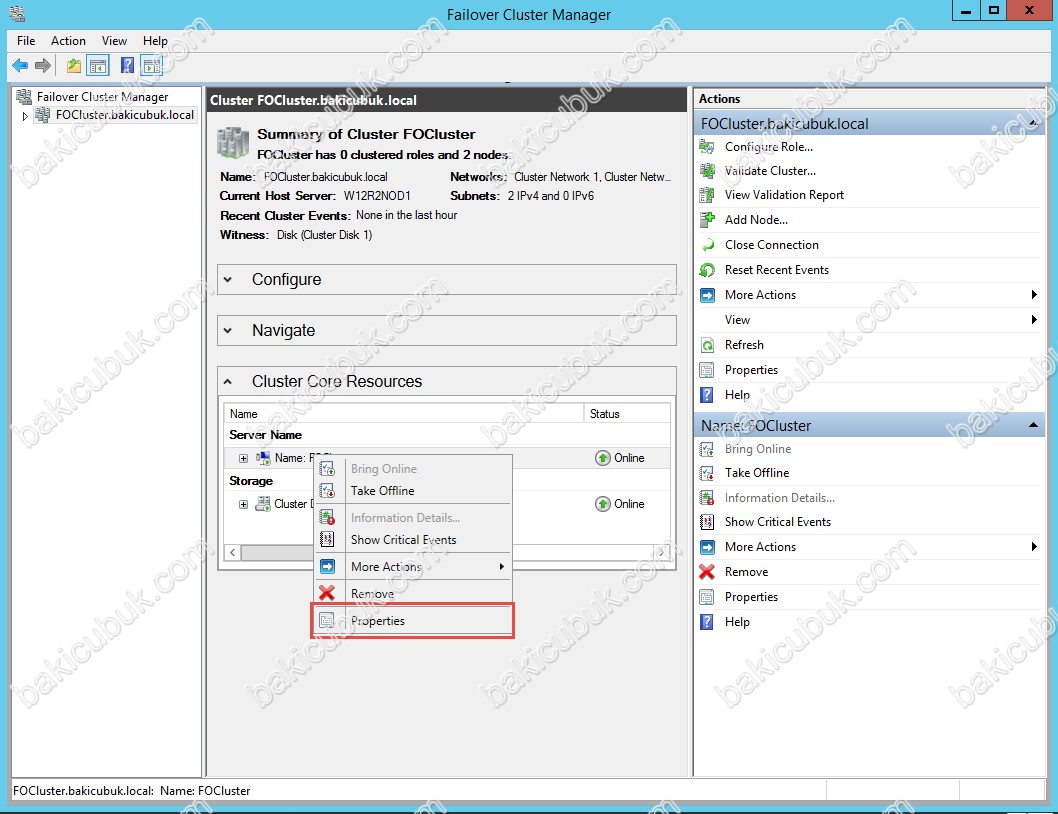Collapse the Cluster Core Resources section
The width and height of the screenshot is (1058, 814).
pyautogui.click(x=227, y=381)
